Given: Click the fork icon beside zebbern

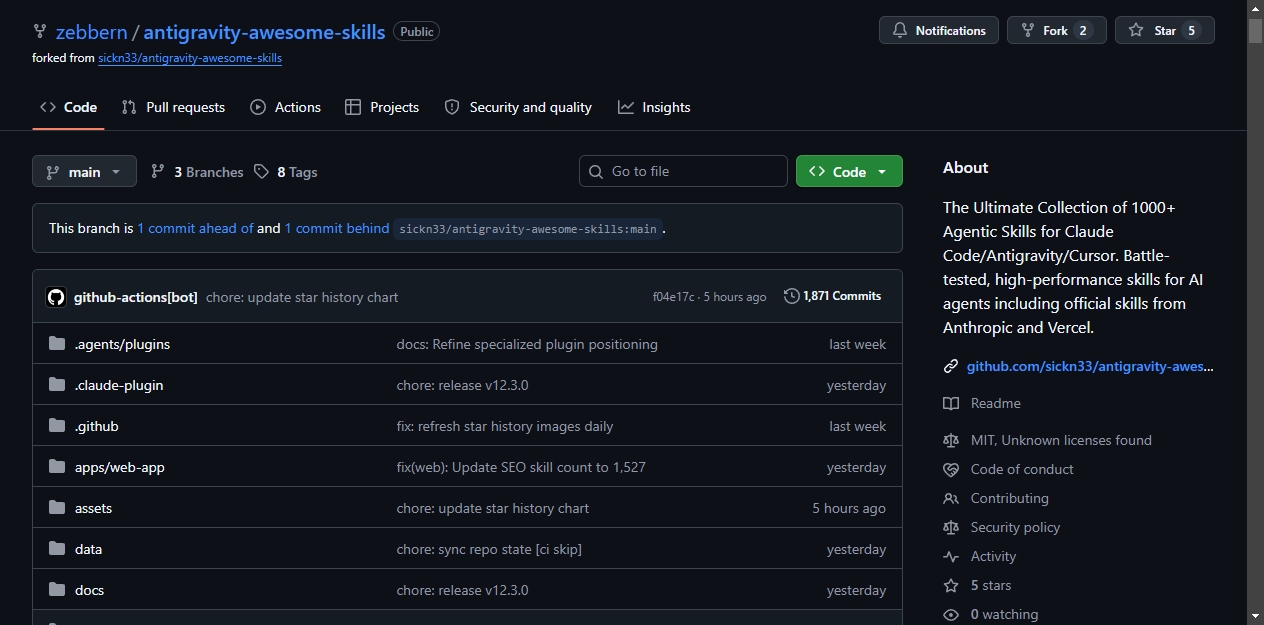Looking at the screenshot, I should pos(40,32).
